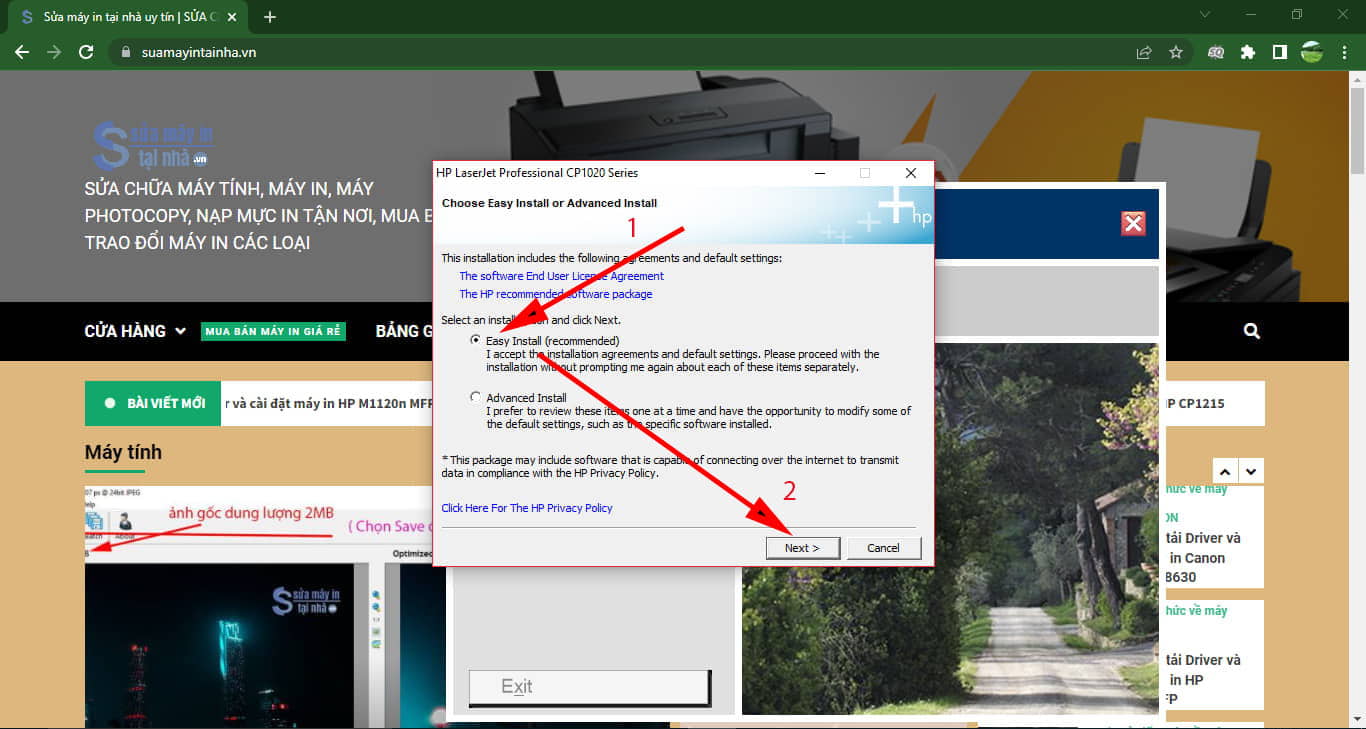Click the Next > button
The height and width of the screenshot is (729, 1366).
click(x=802, y=548)
